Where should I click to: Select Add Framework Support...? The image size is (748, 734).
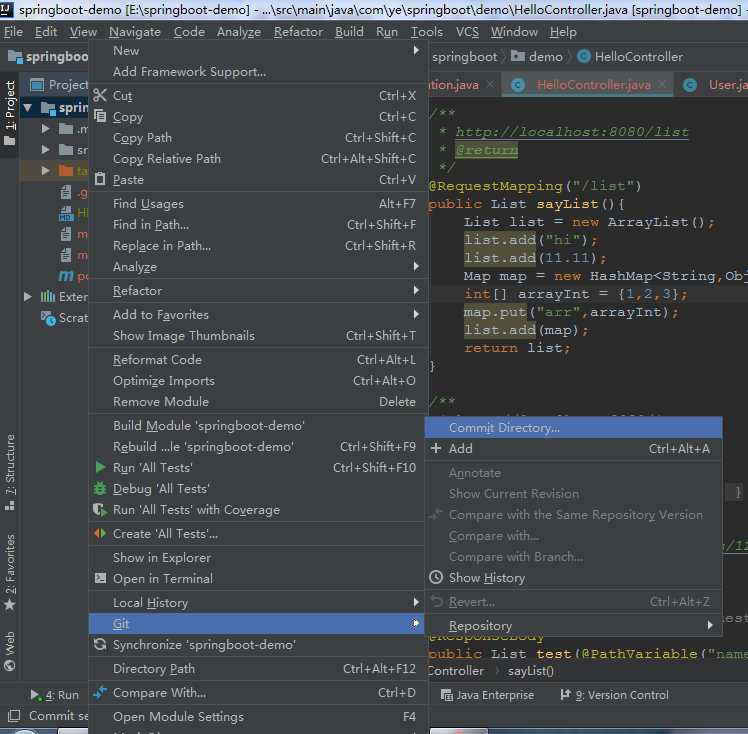(257, 72)
